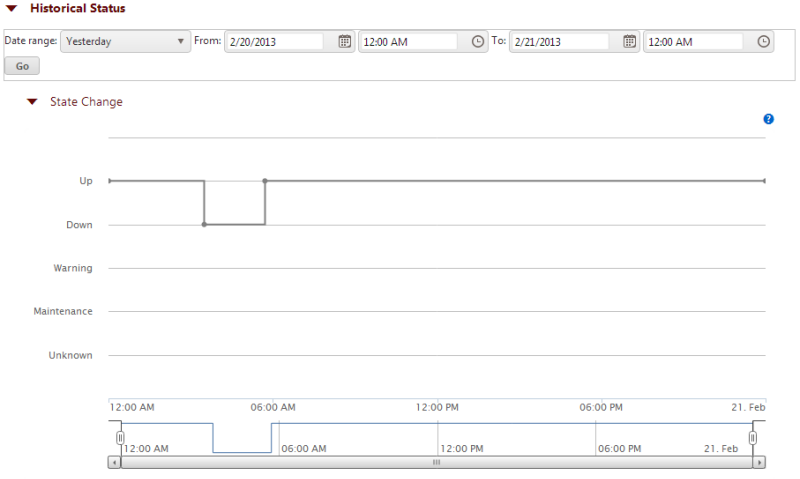Edit the To date field 2/21/2013
Image resolution: width=800 pixels, height=479 pixels.
pyautogui.click(x=559, y=41)
